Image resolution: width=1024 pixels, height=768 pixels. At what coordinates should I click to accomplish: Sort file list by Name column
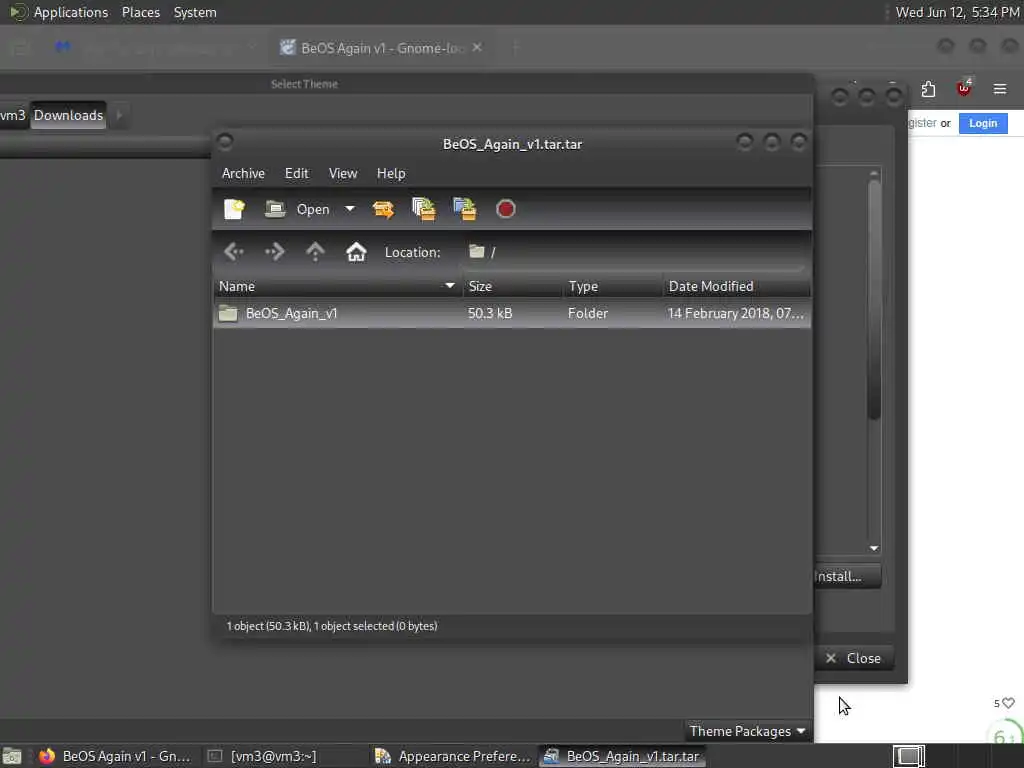[x=338, y=286]
